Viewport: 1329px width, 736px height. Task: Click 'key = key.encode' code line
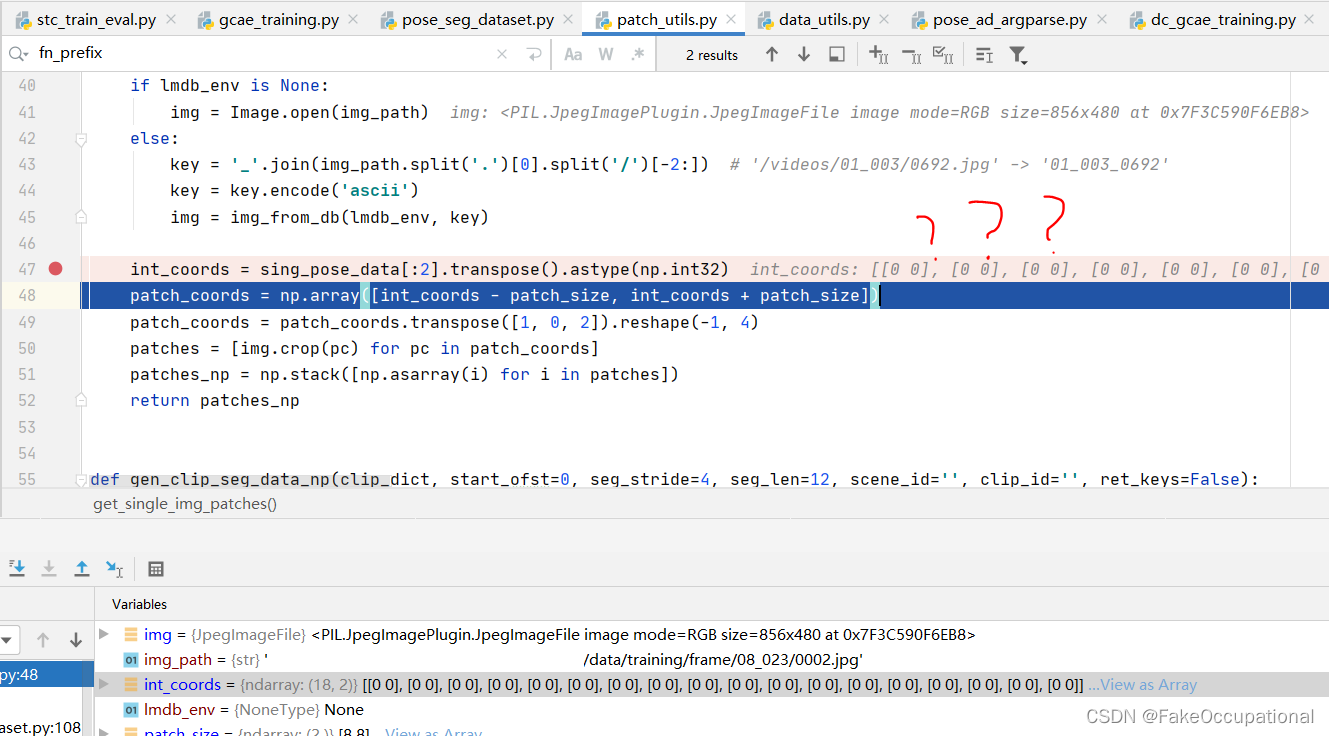click(294, 190)
